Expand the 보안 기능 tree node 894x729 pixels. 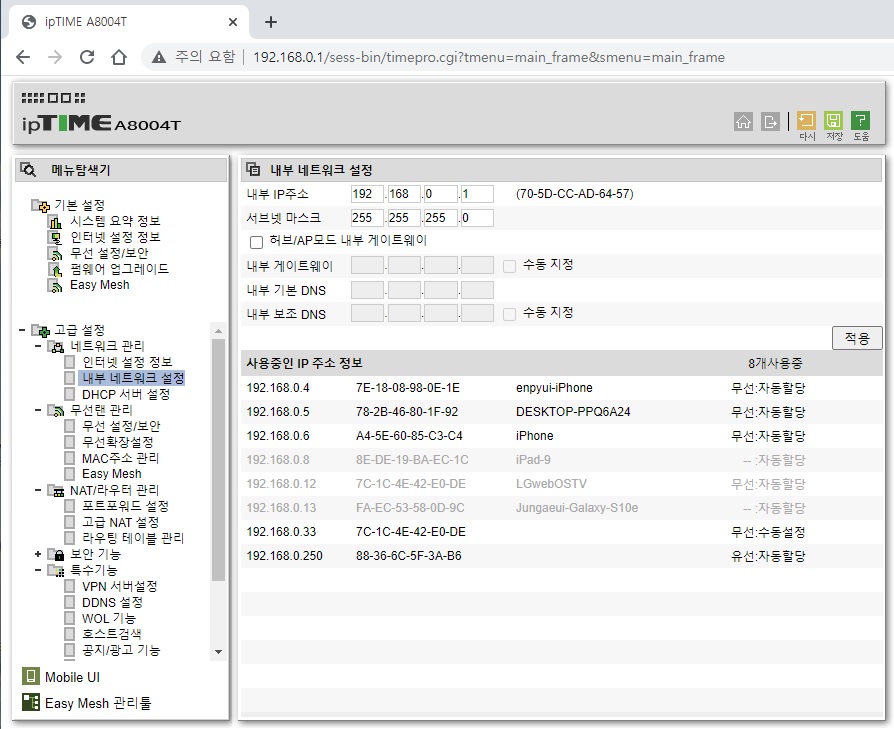coord(38,553)
